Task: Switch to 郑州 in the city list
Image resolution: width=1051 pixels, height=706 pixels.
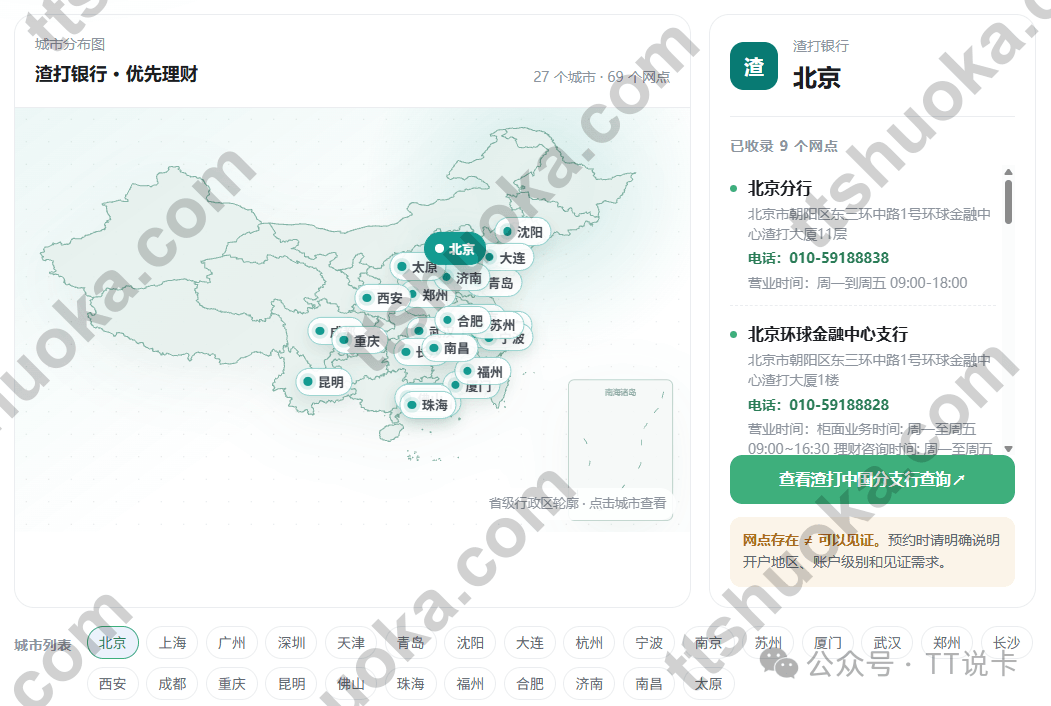Action: click(947, 643)
